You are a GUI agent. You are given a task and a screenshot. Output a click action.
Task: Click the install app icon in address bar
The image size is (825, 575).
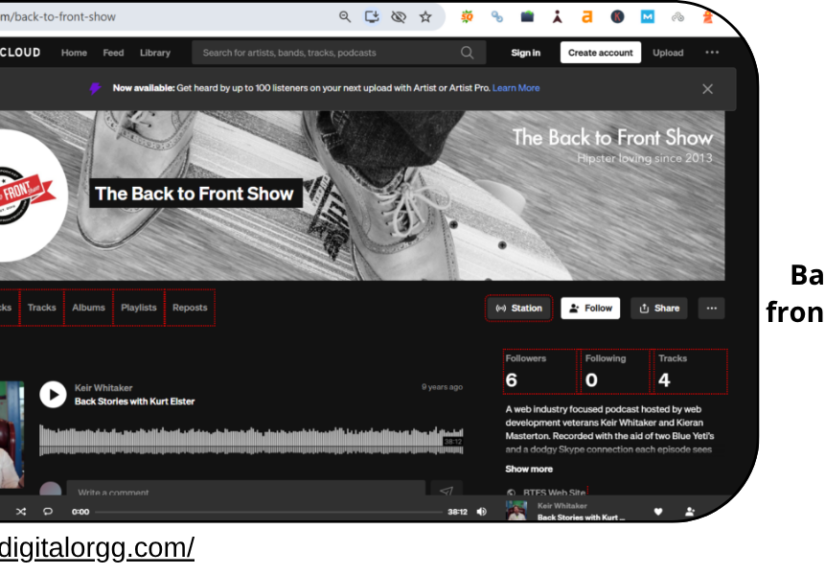(371, 17)
